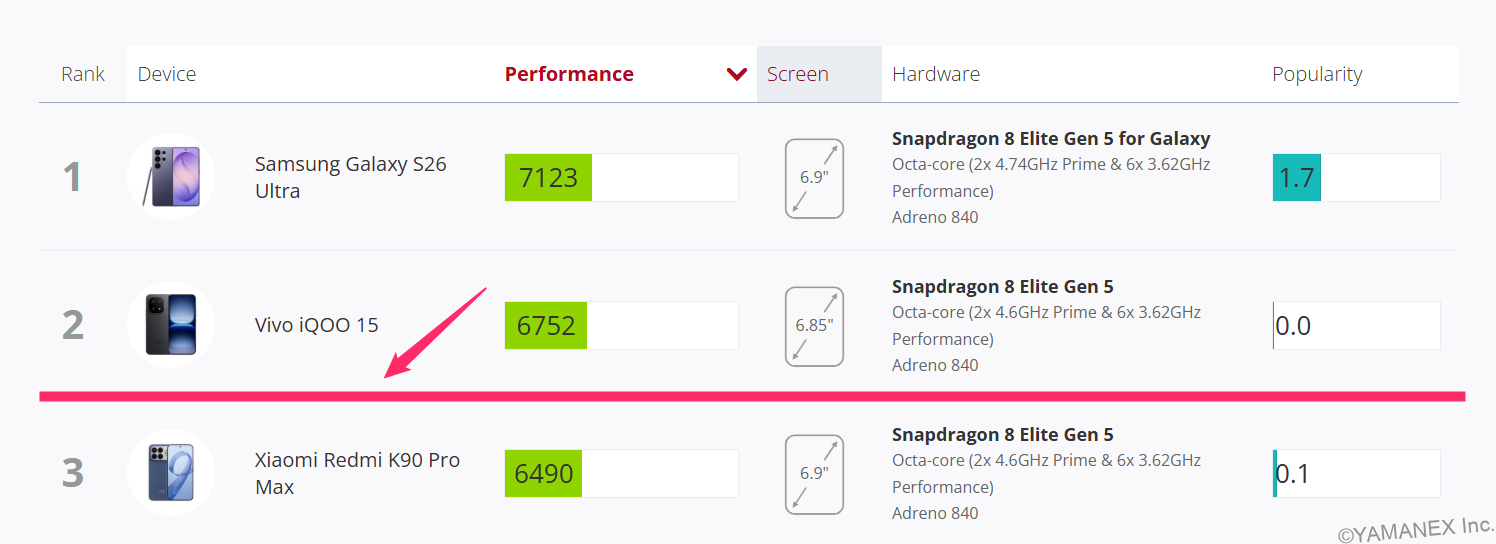This screenshot has width=1496, height=544.
Task: Click the Vivo iQOO 15 phone image
Action: point(171,325)
